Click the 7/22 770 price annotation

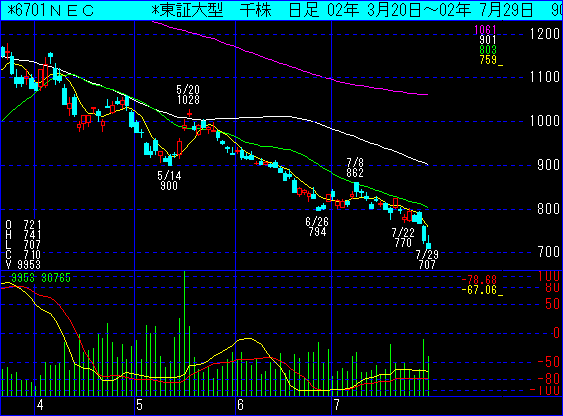click(x=403, y=237)
